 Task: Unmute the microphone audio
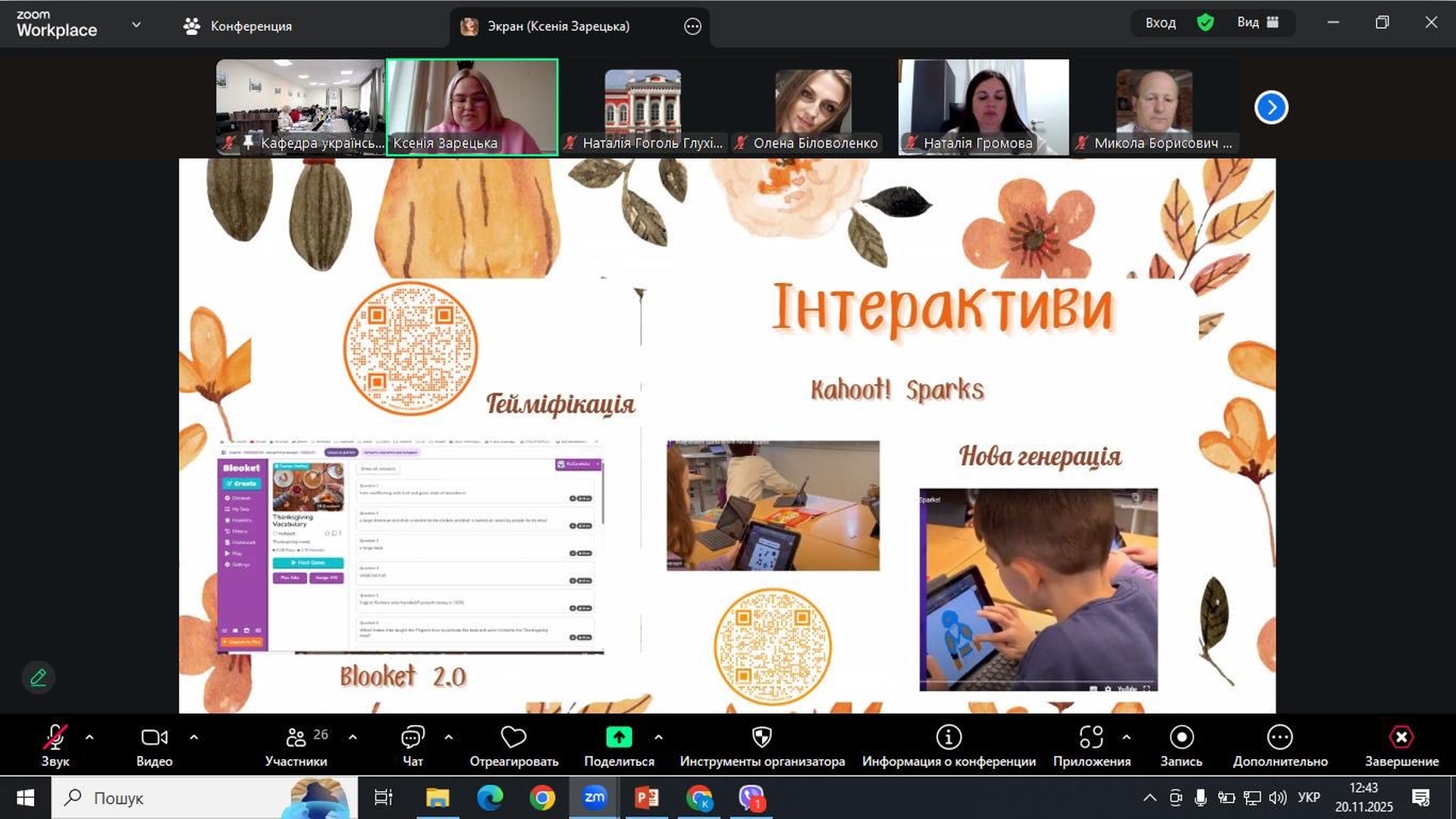(55, 738)
